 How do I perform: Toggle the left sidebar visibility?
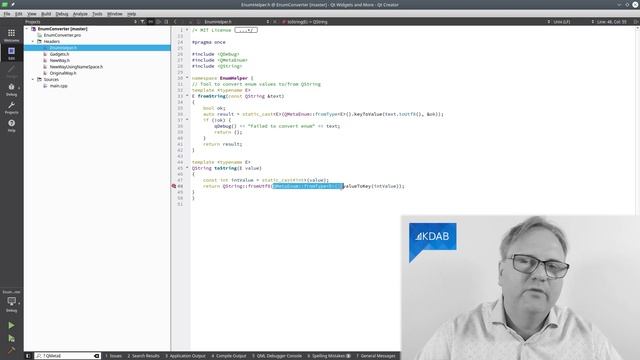[28, 356]
